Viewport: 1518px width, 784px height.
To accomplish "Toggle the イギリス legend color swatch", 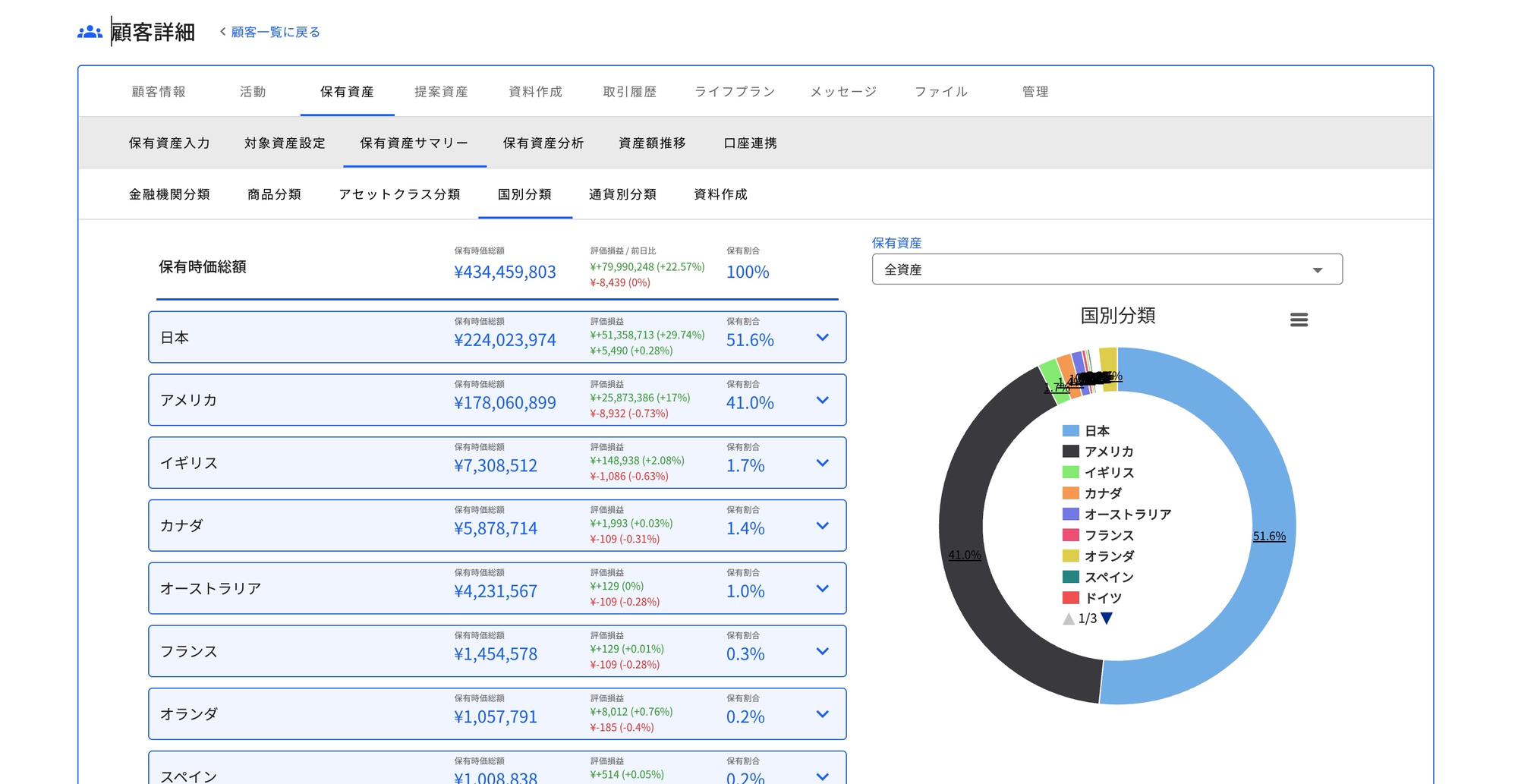I will point(1071,472).
